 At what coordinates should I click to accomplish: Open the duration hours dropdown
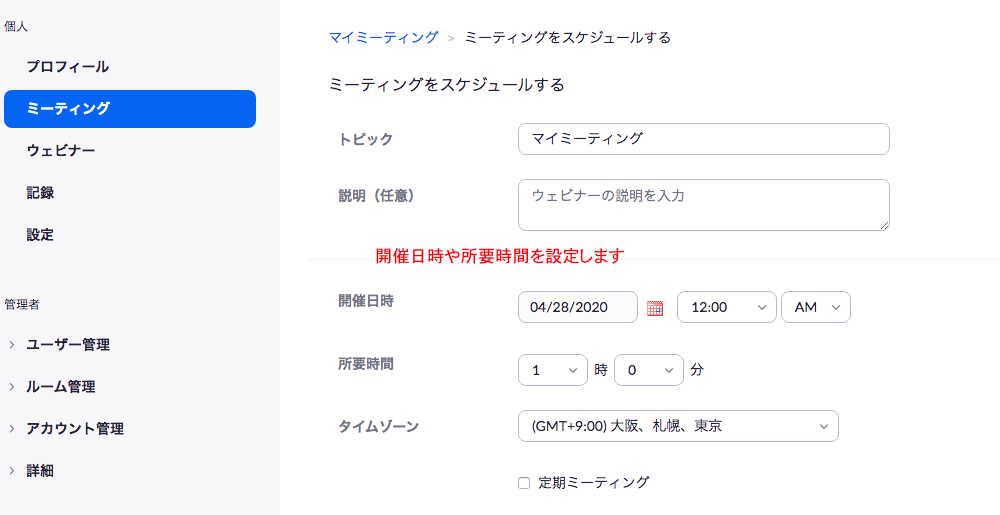pyautogui.click(x=553, y=370)
